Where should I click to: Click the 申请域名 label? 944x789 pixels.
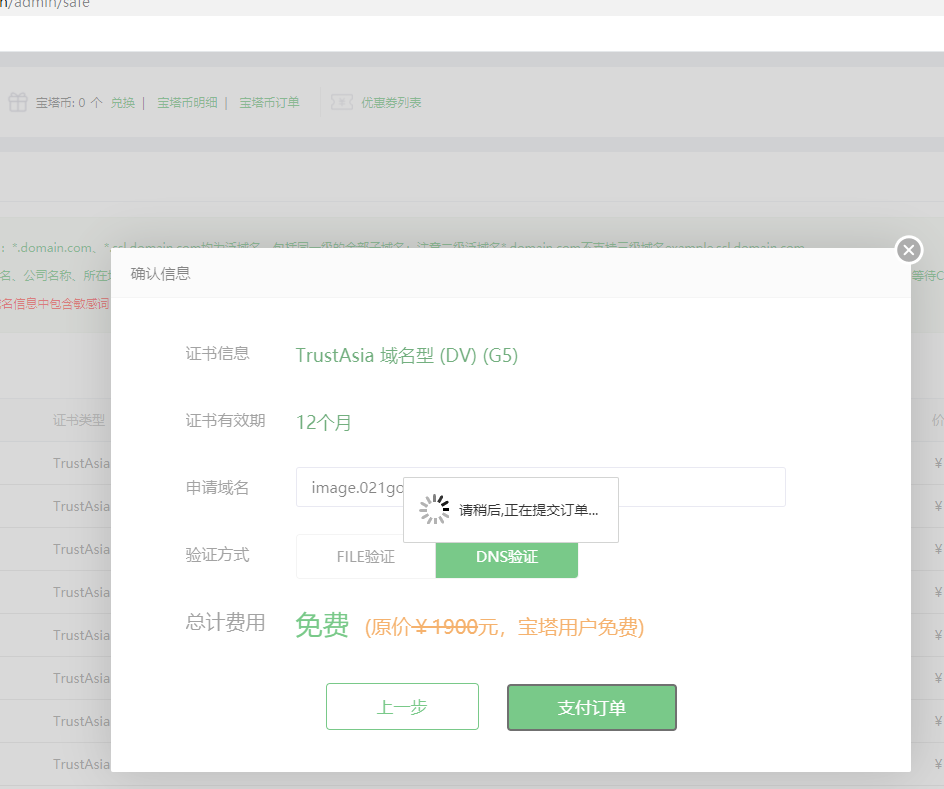tap(217, 487)
